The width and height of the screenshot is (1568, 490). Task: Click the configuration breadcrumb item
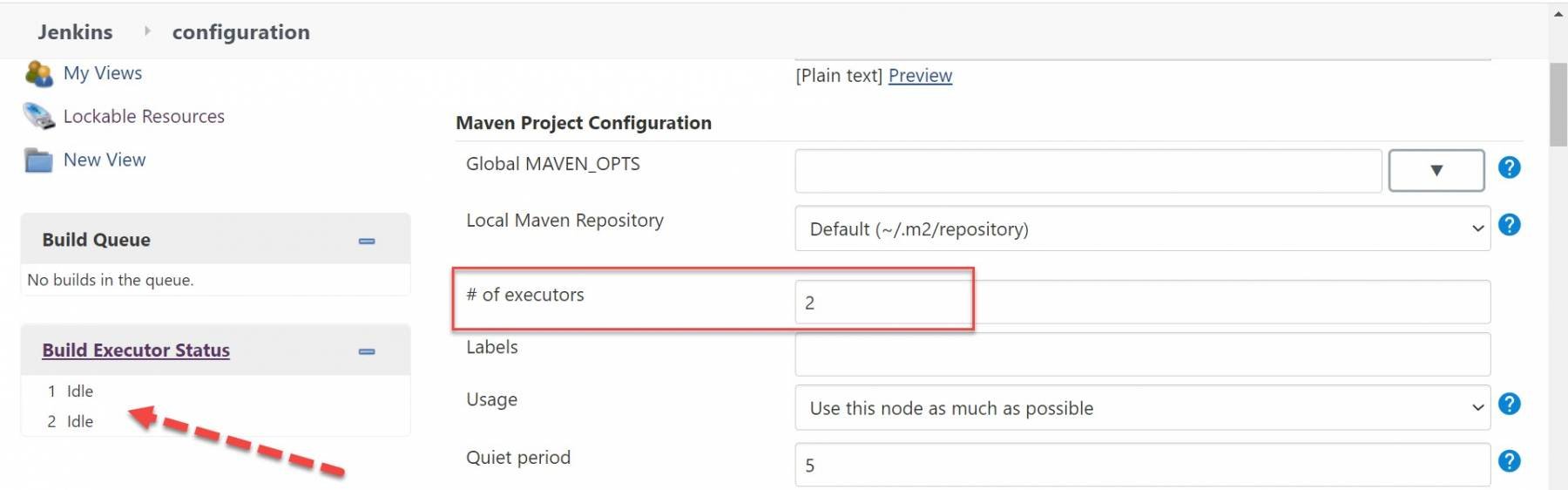click(240, 32)
